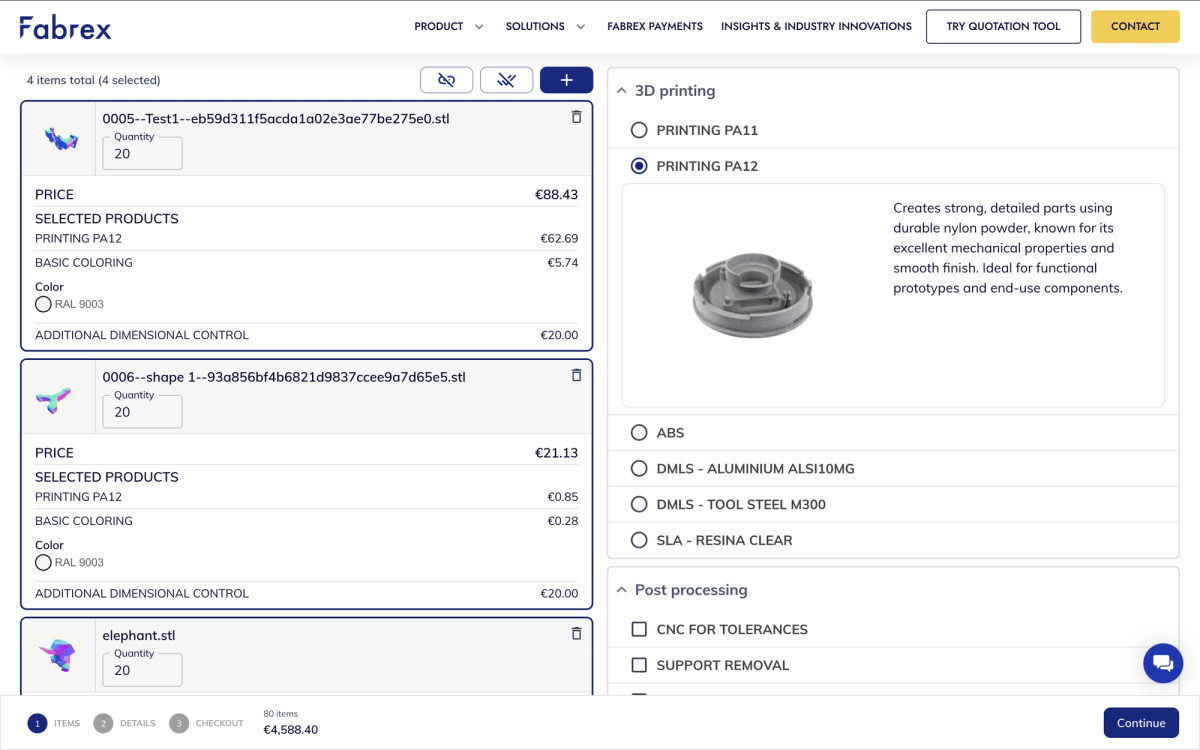This screenshot has height=750, width=1200.
Task: Click the 0005--Test1 model thumbnail
Action: click(x=59, y=139)
